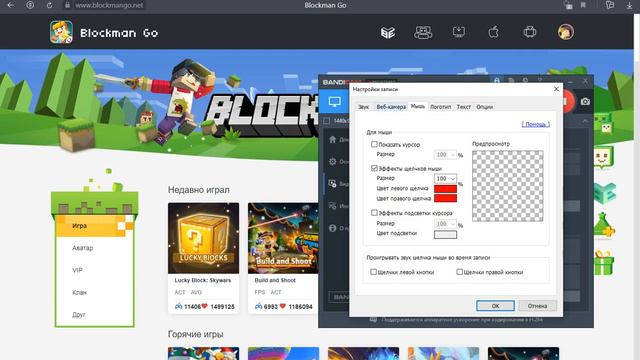Click the Android download icon
This screenshot has width=640, height=360.
[529, 32]
